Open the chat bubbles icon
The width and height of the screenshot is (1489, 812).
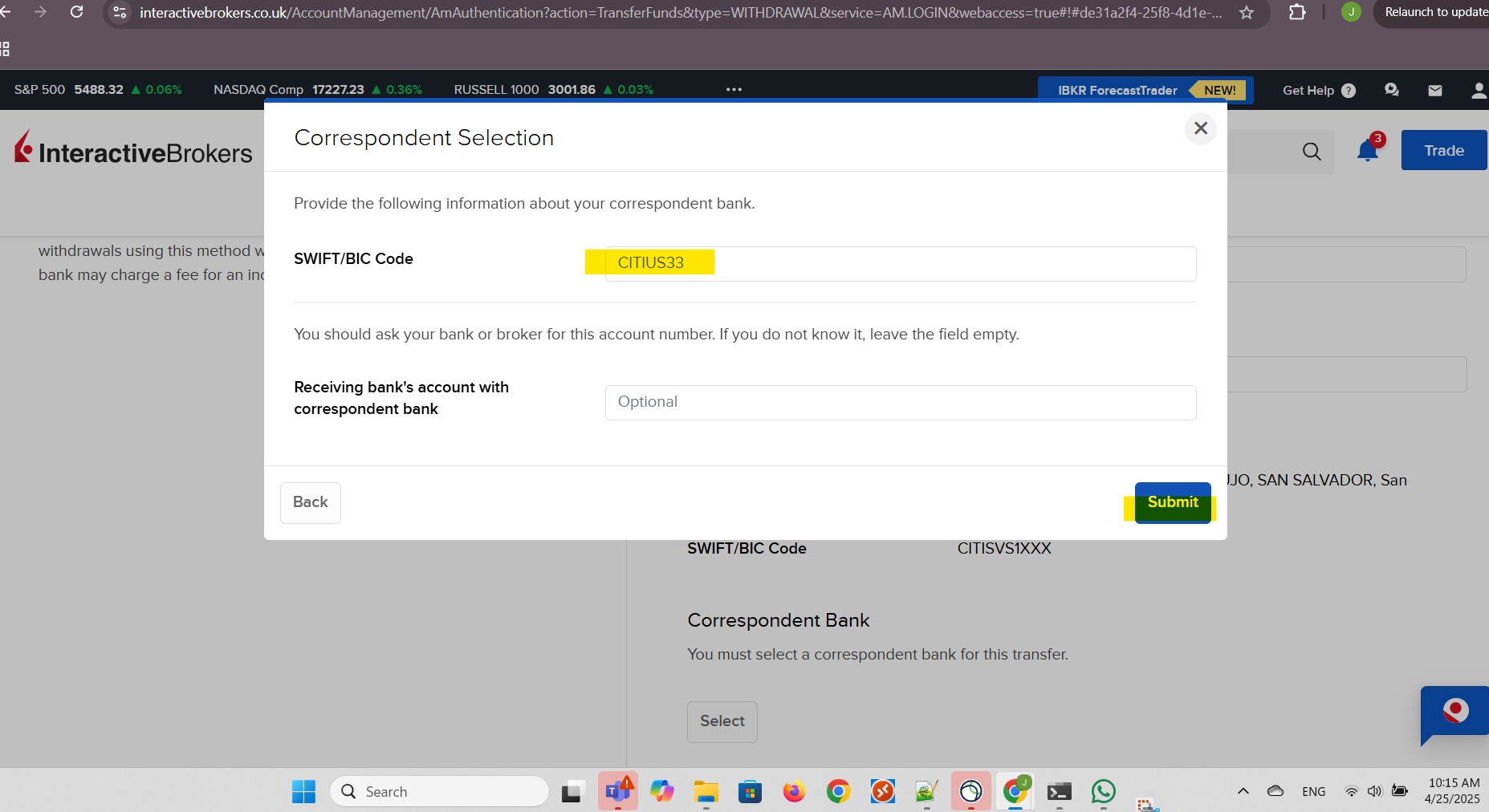tap(1392, 90)
